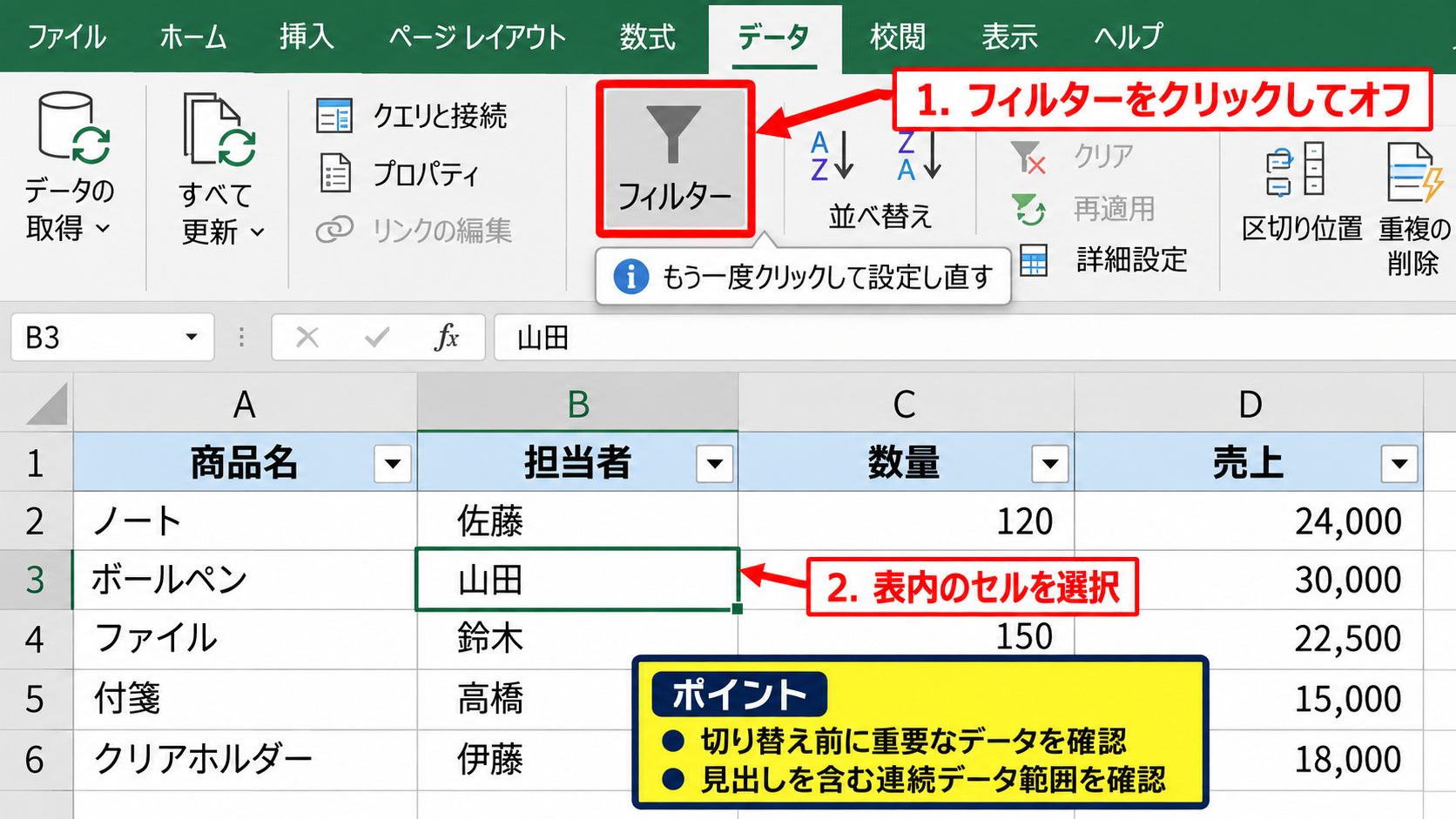Click リンクの編集 link icon

334,229
